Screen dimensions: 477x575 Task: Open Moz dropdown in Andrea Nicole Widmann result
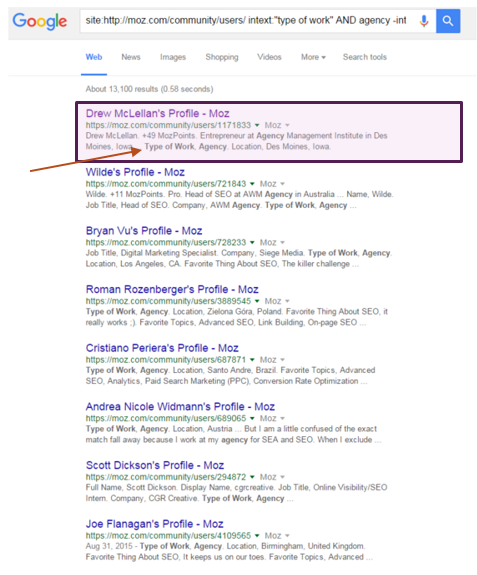tap(272, 418)
